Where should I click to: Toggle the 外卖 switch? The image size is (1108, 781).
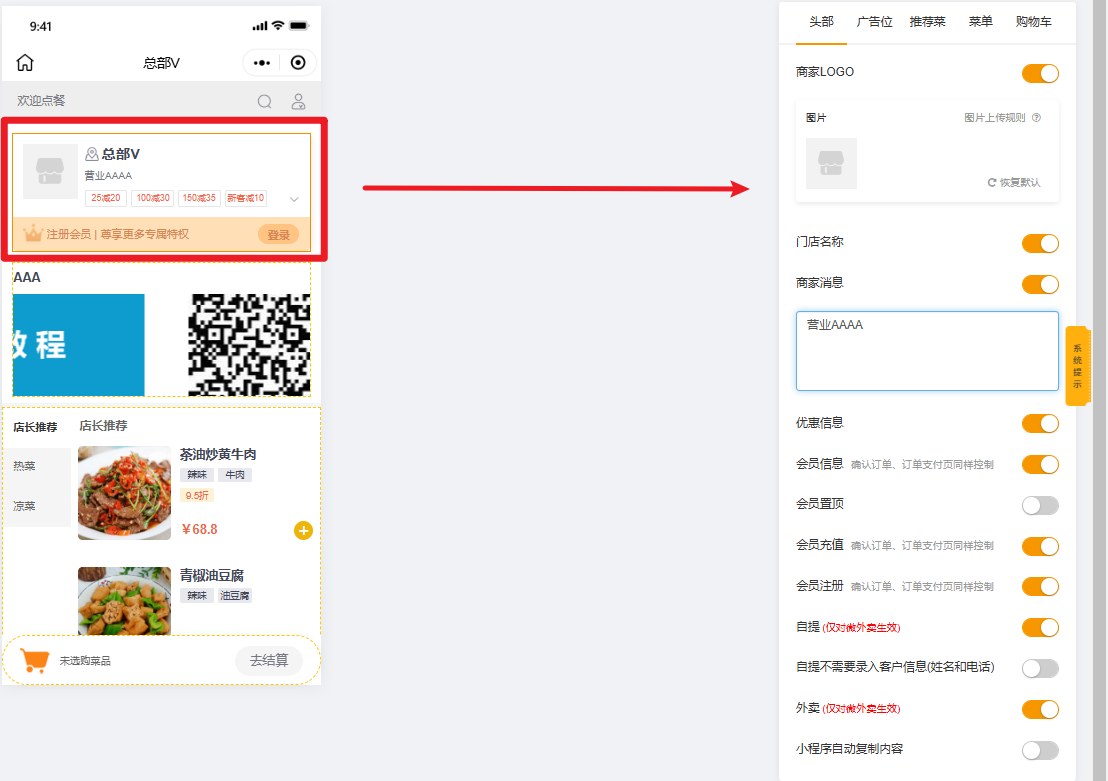click(1040, 710)
